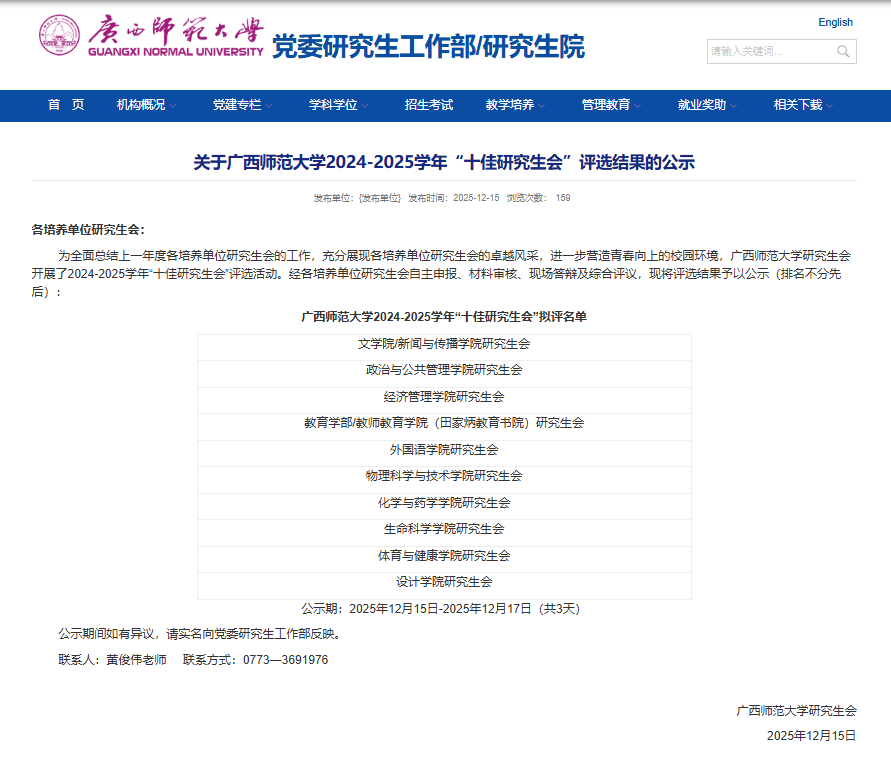Screen dimensions: 891x771
Task: Expand the 相关下载 dropdown arrow
Action: [830, 106]
